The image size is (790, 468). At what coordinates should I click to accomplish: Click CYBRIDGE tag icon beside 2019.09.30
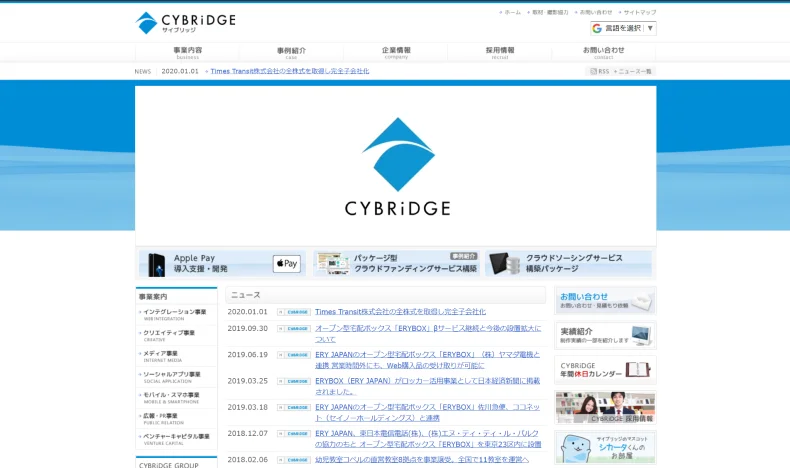click(x=294, y=328)
